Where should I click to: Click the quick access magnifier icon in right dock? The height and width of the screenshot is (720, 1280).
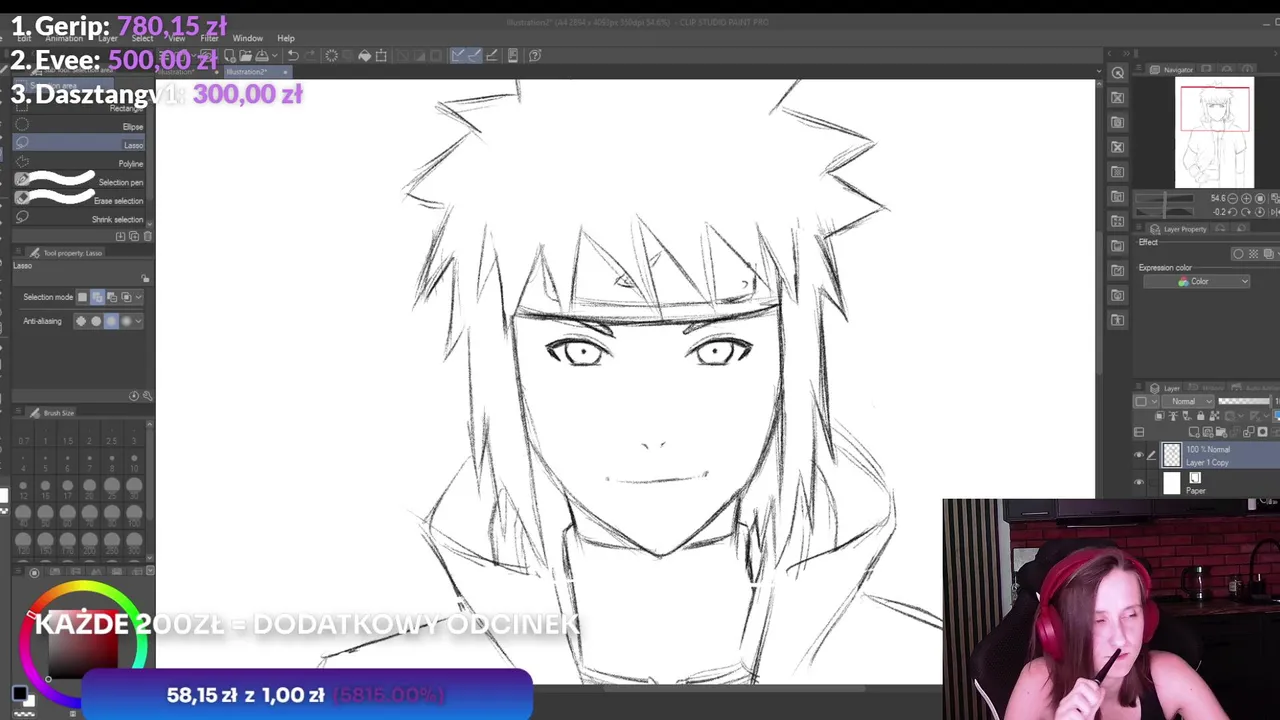tap(1118, 73)
